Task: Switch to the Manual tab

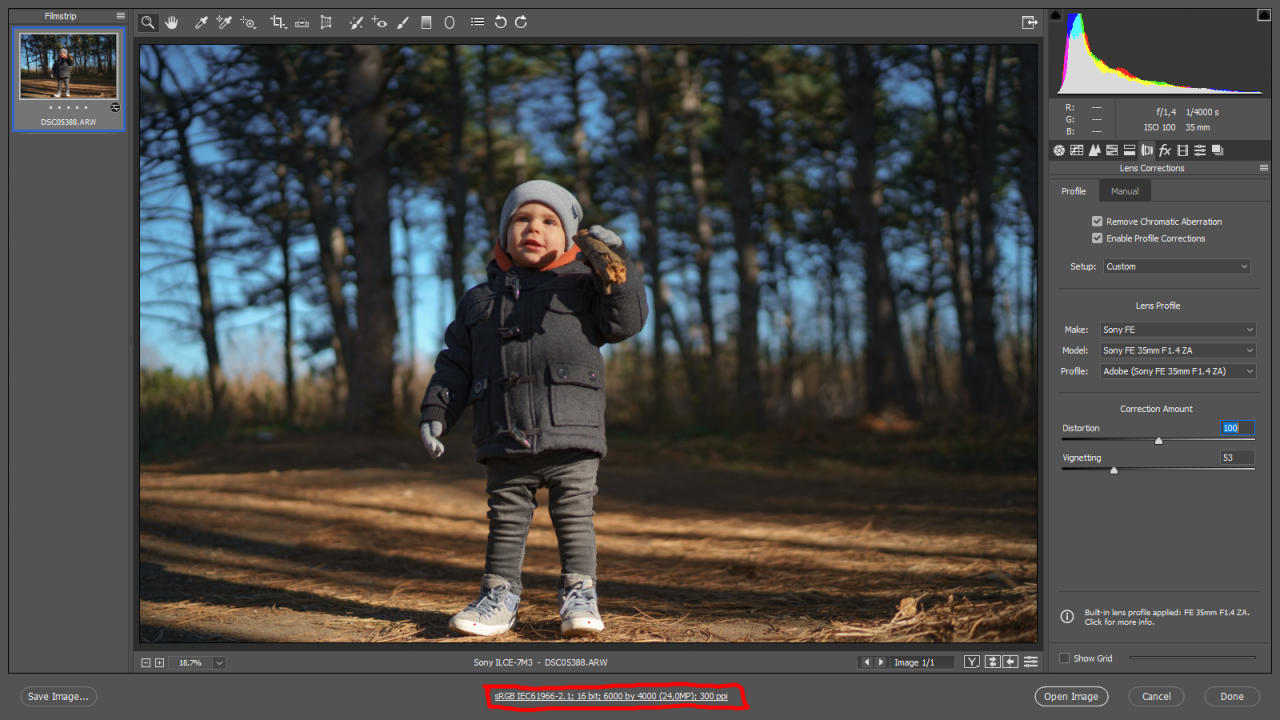Action: pos(1125,191)
